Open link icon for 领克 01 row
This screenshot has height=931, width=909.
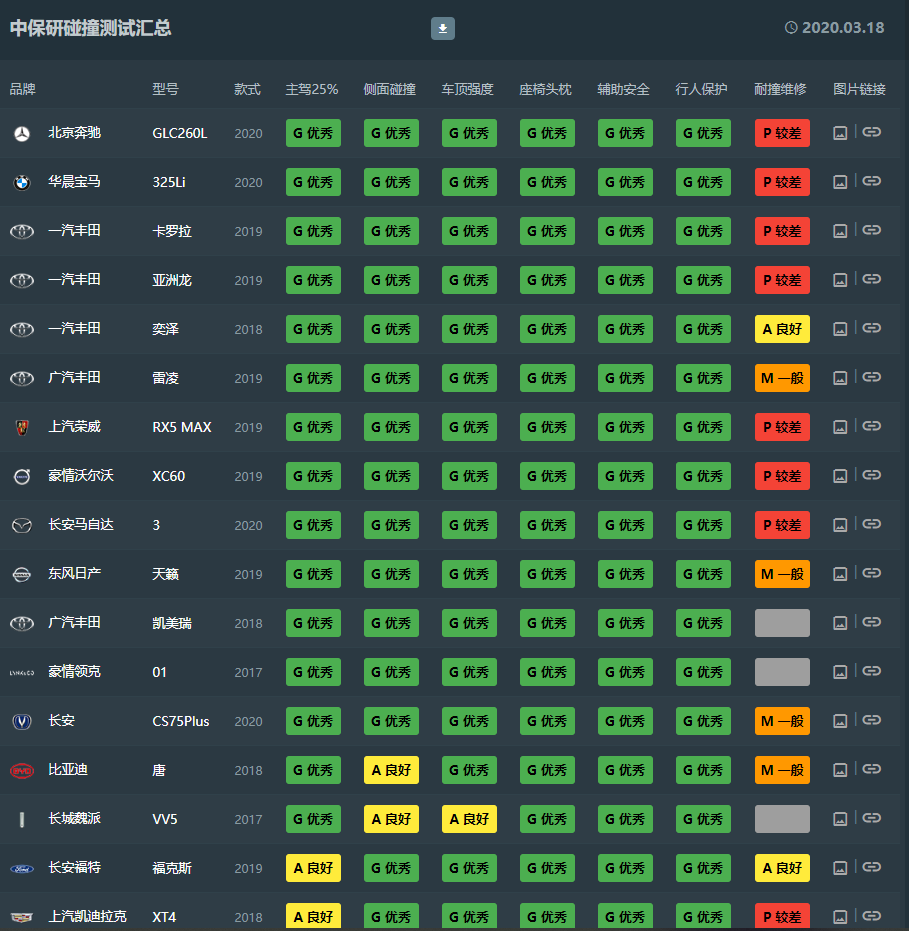pyautogui.click(x=872, y=671)
